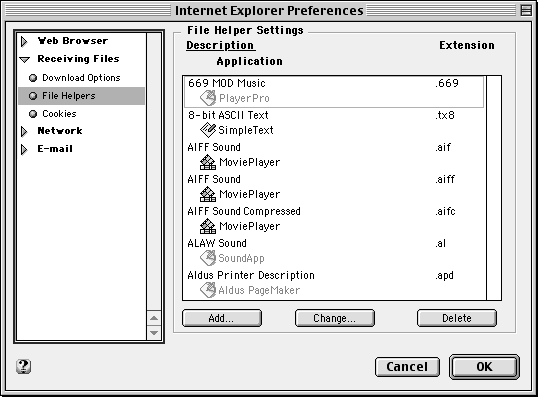Screen dimensions: 538x397
Task: Click MoviePlayer icon under AIFF Sound Compressed
Action: pos(208,226)
